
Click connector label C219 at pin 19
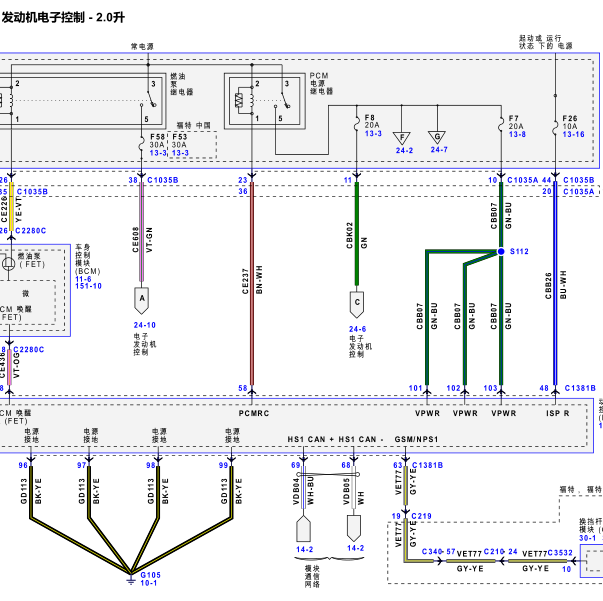421,516
